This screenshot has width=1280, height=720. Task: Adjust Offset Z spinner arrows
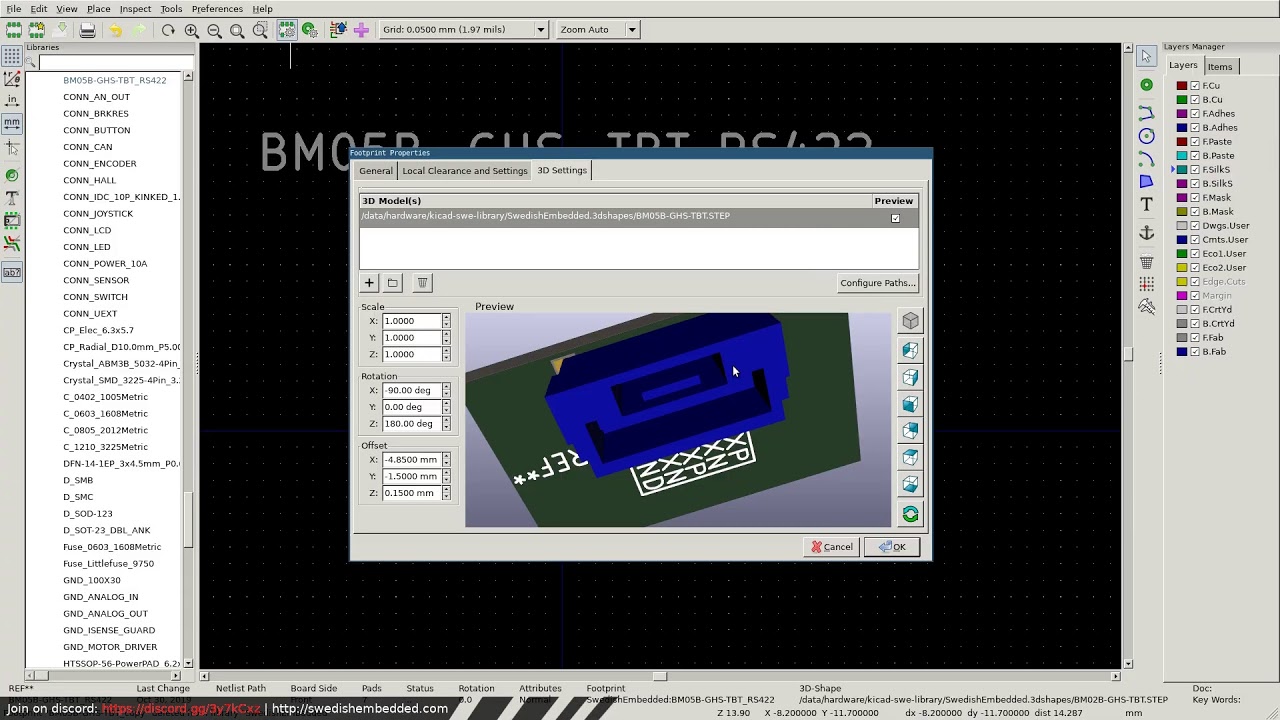(x=446, y=493)
